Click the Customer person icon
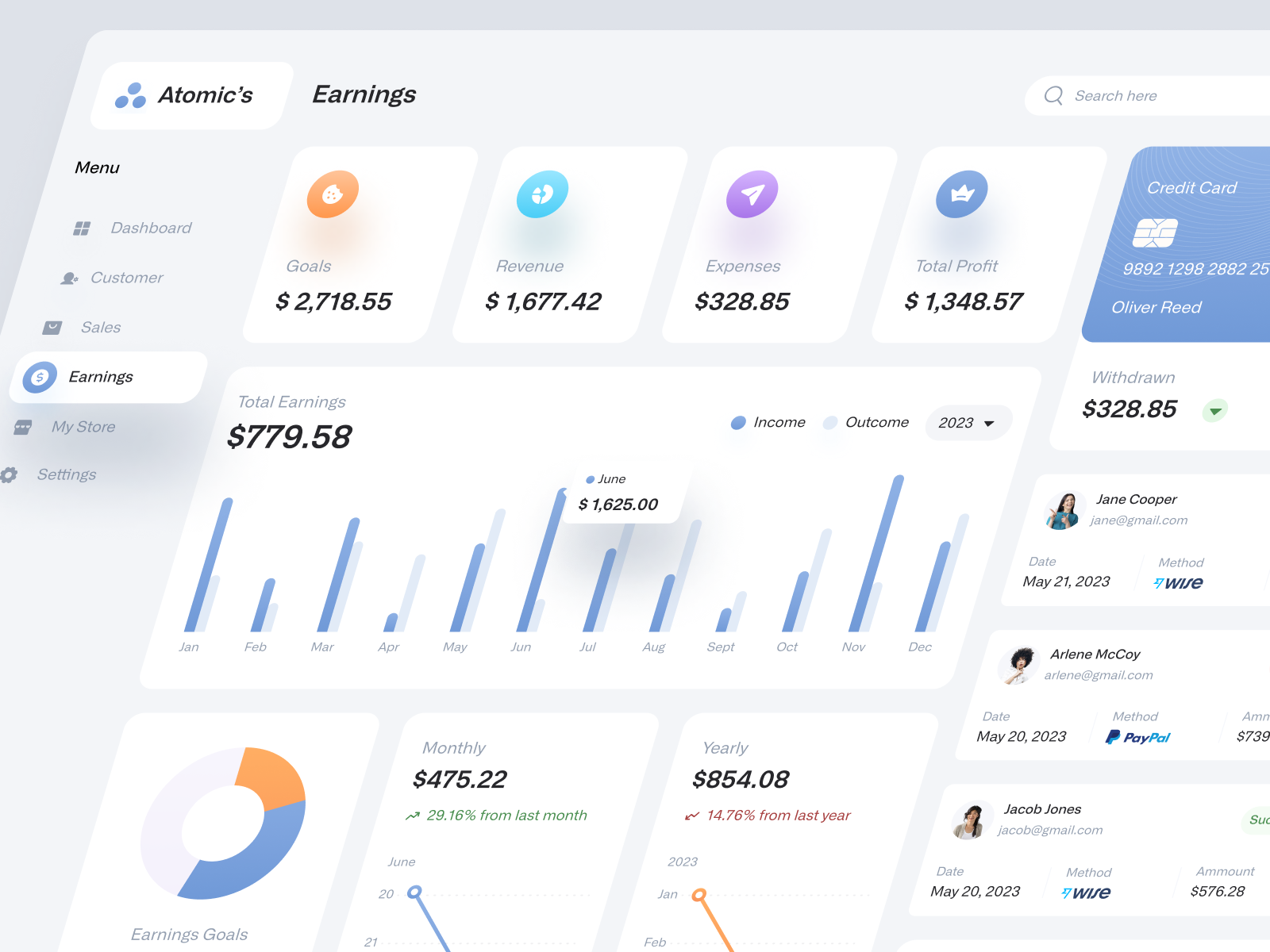This screenshot has width=1270, height=952. [x=70, y=278]
